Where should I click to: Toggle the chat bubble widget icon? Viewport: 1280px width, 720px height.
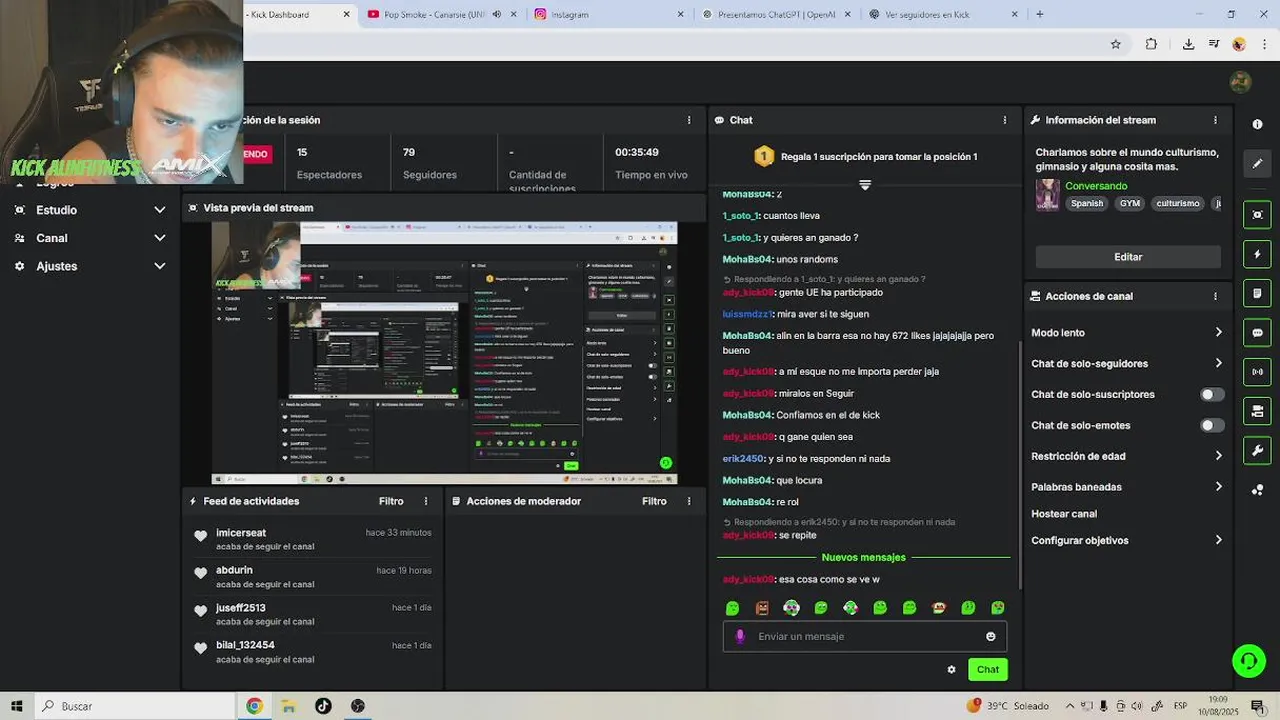coord(1257,333)
